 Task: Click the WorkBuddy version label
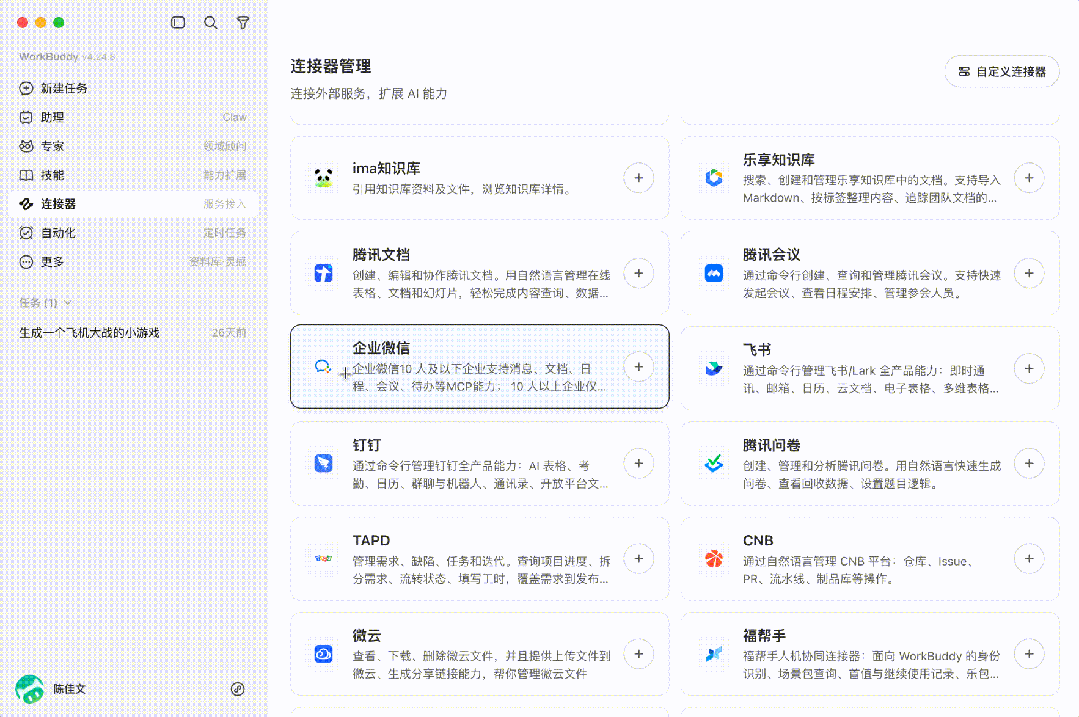[x=67, y=56]
